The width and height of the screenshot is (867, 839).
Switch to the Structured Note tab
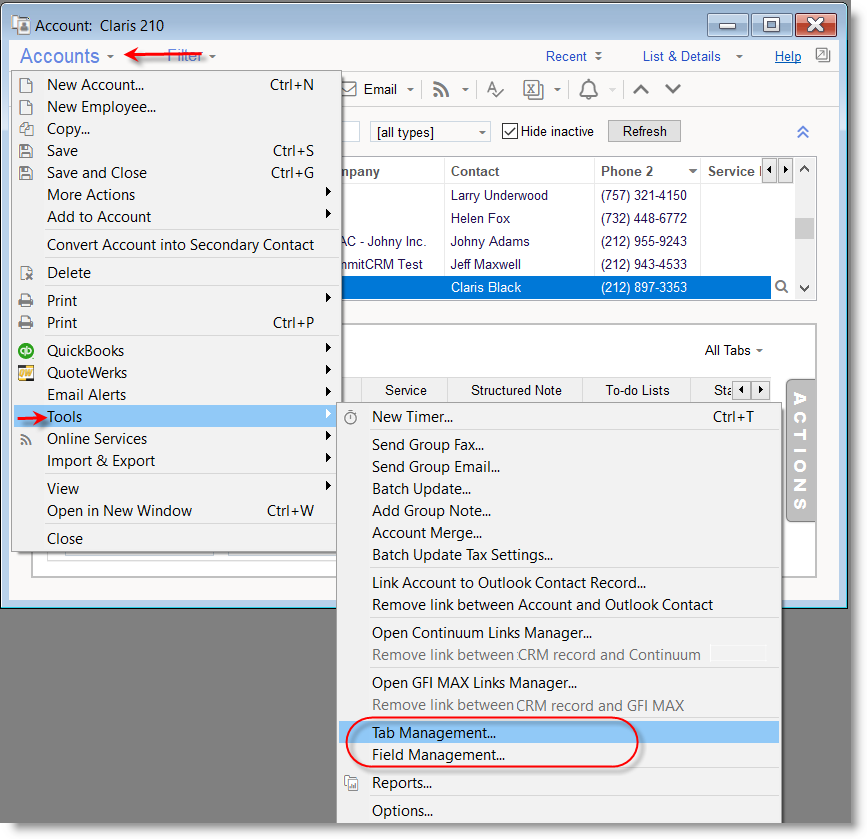tap(516, 390)
